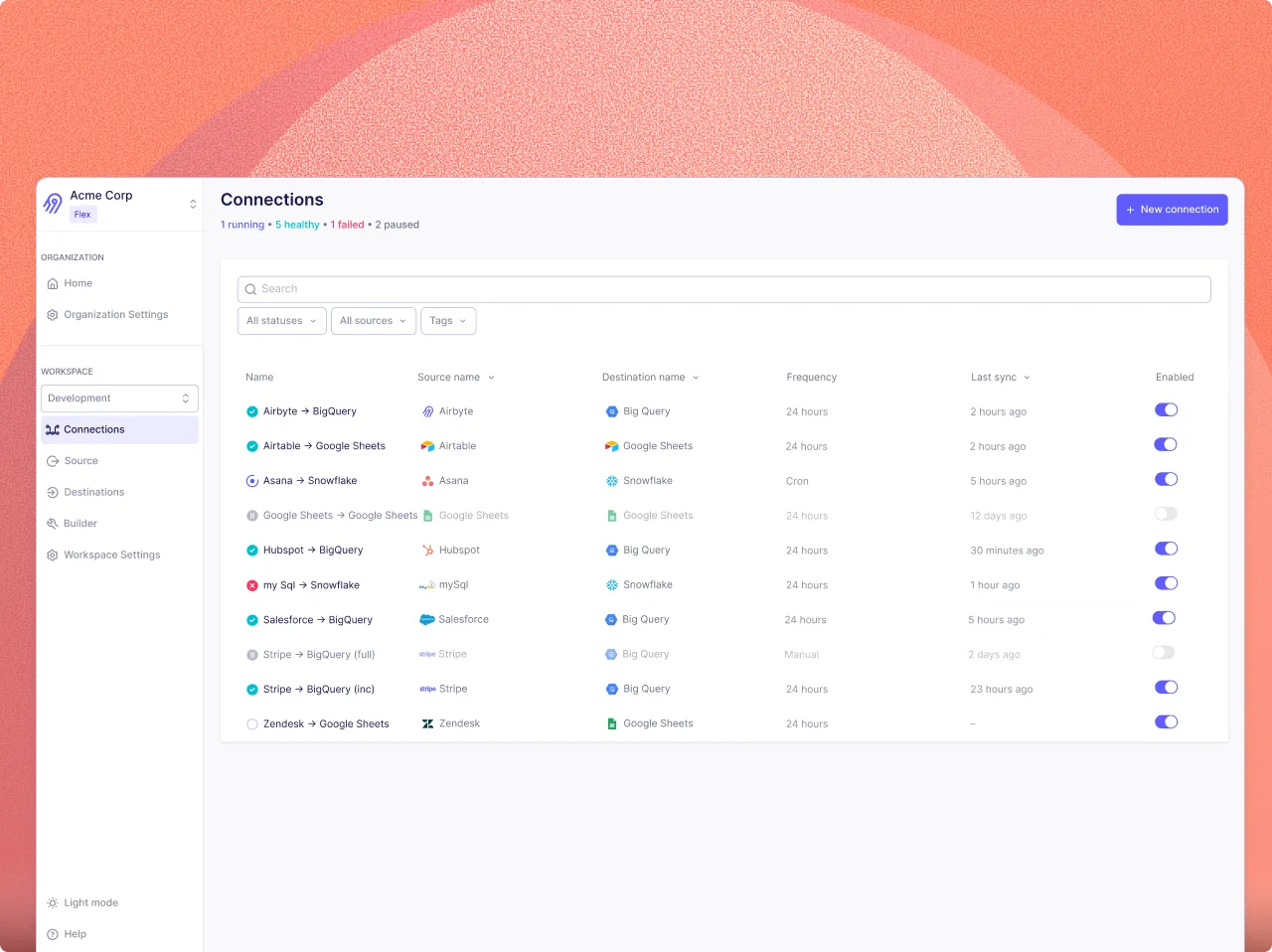Image resolution: width=1272 pixels, height=952 pixels.
Task: Open the All statuses filter dropdown
Action: 282,321
